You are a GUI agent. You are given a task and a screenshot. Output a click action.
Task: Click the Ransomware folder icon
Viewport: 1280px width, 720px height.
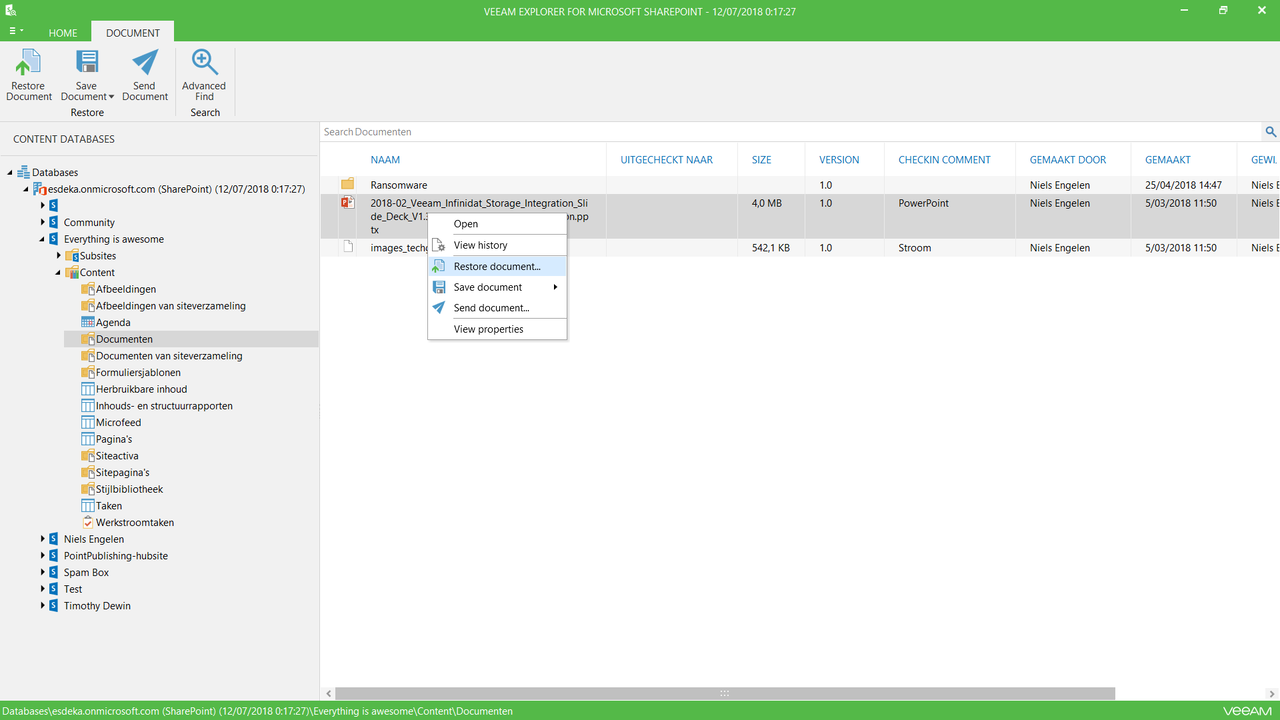[x=348, y=185]
